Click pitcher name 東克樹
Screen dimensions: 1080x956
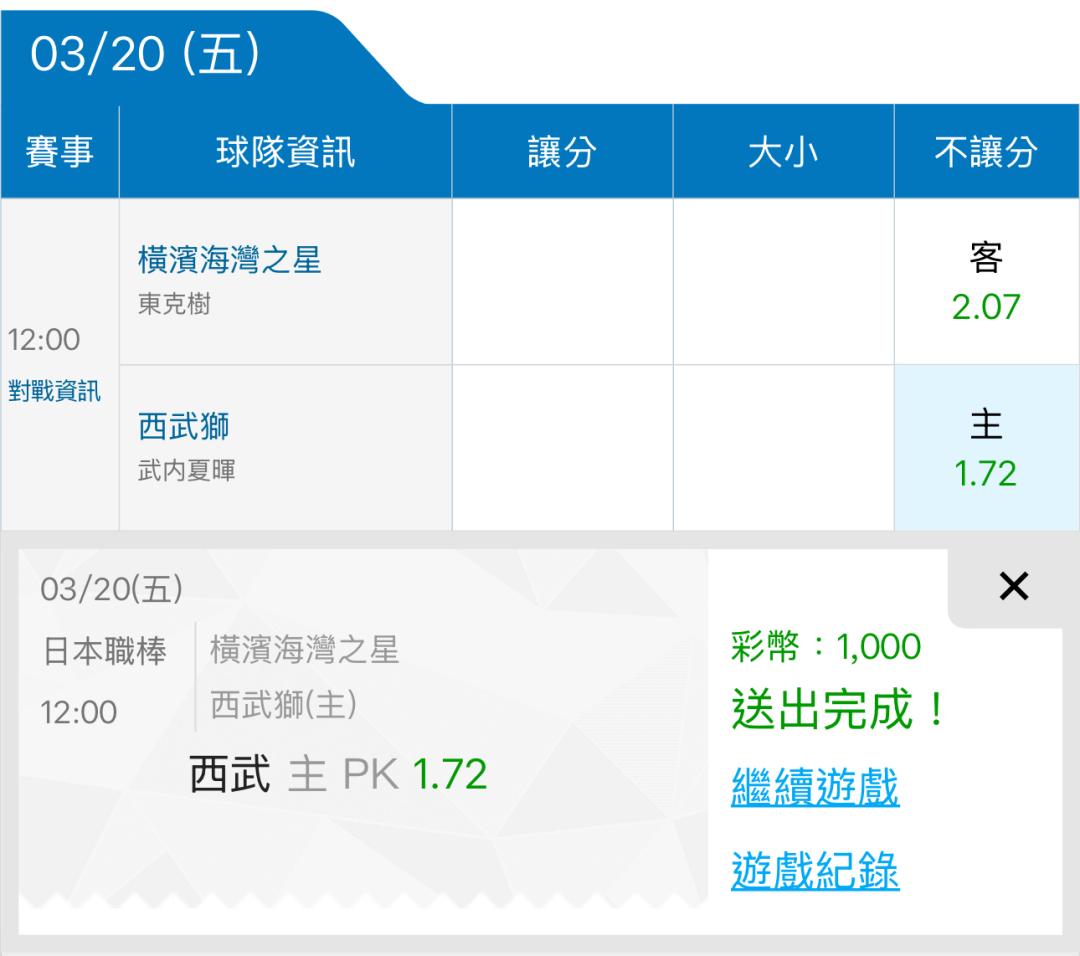174,304
